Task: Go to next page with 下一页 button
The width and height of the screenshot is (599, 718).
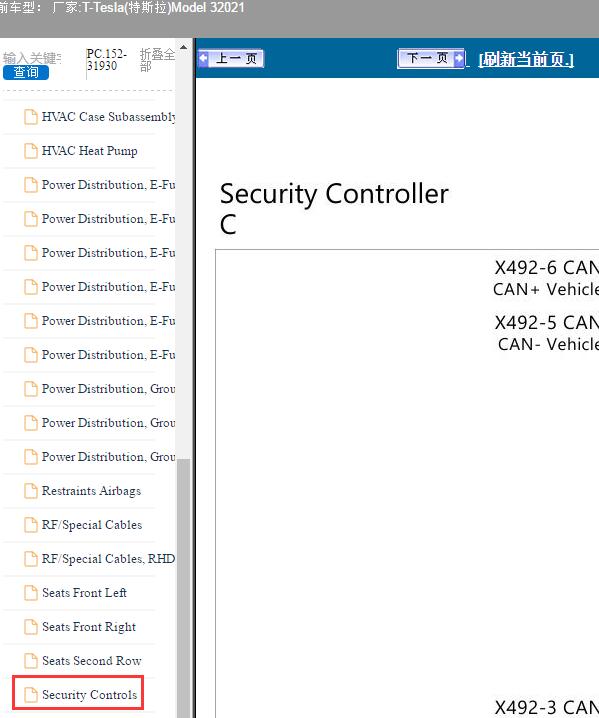Action: point(431,59)
